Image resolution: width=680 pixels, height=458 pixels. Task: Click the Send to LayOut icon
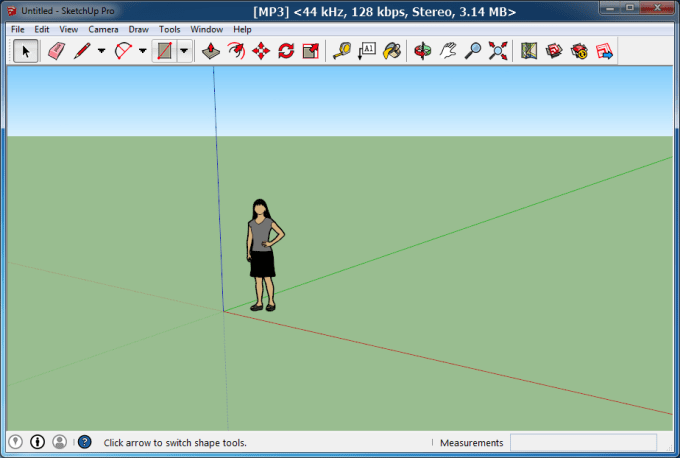[x=605, y=51]
